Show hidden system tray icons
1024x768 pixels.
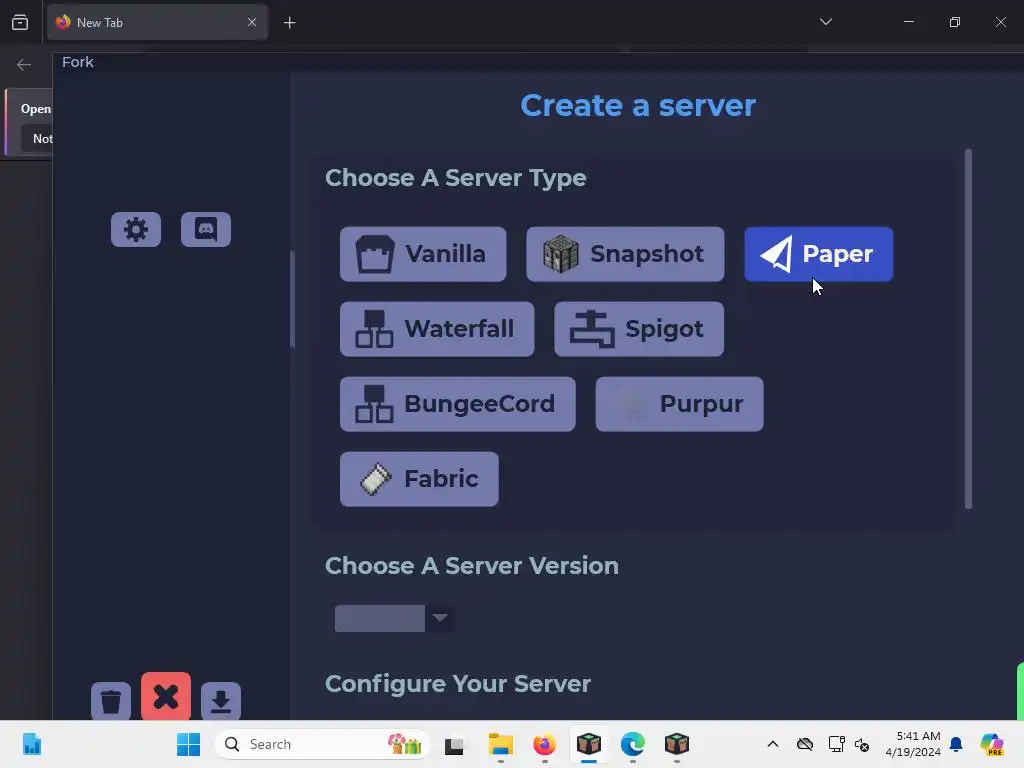click(x=773, y=744)
